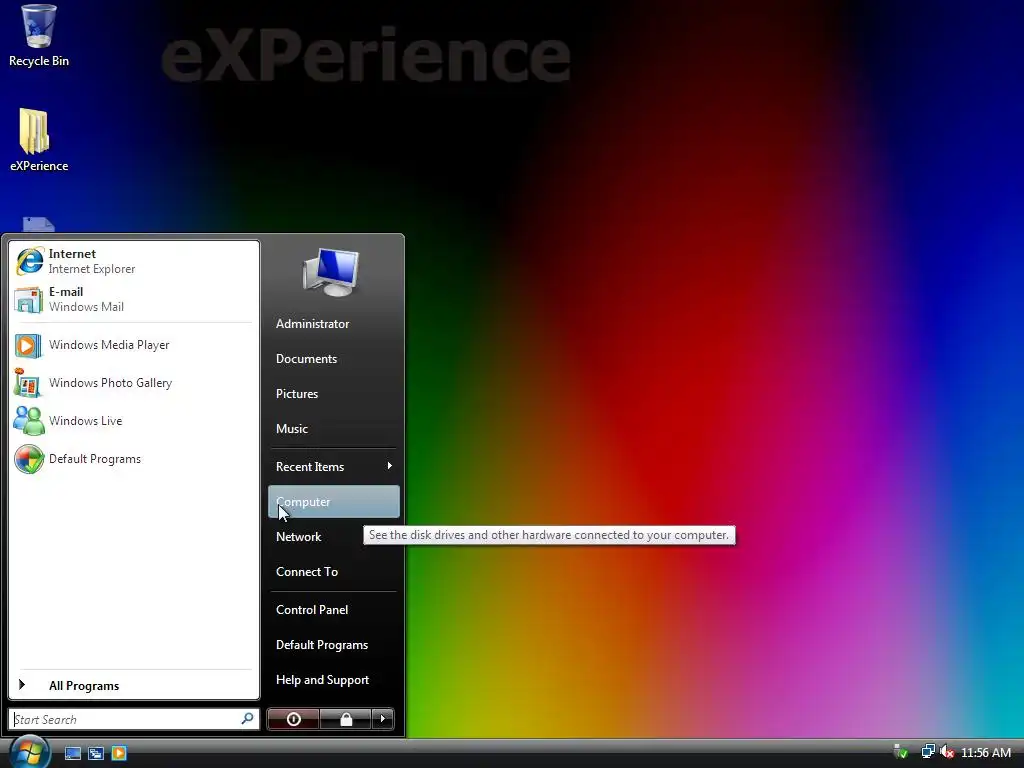Click the search magnifier icon
Image resolution: width=1024 pixels, height=768 pixels.
247,719
